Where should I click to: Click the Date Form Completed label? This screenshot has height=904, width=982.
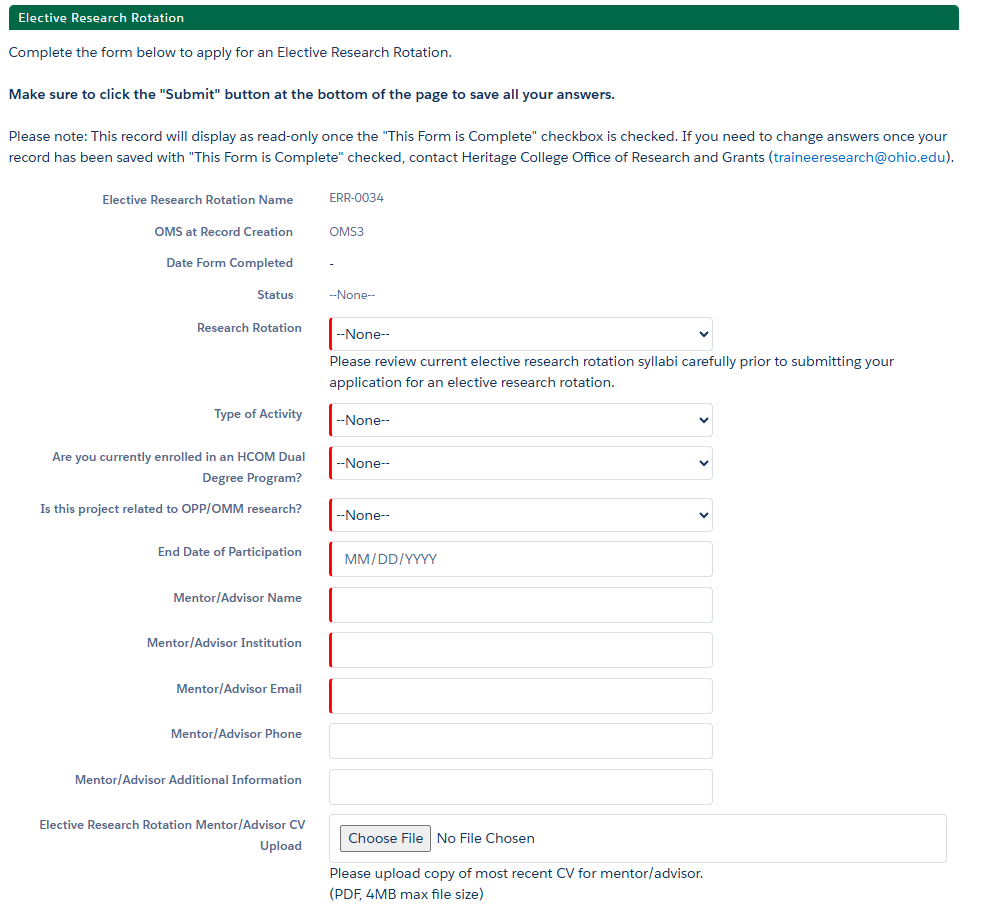pos(229,263)
